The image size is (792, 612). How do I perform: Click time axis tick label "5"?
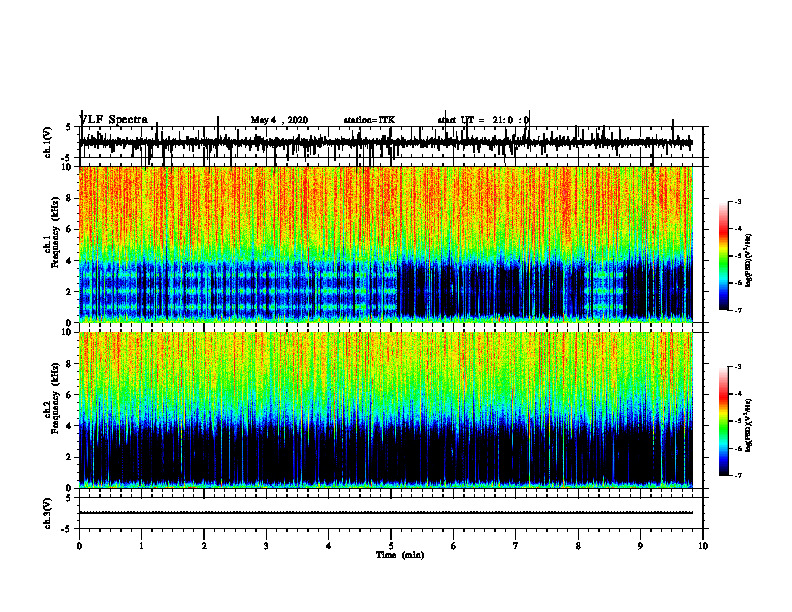(x=390, y=546)
